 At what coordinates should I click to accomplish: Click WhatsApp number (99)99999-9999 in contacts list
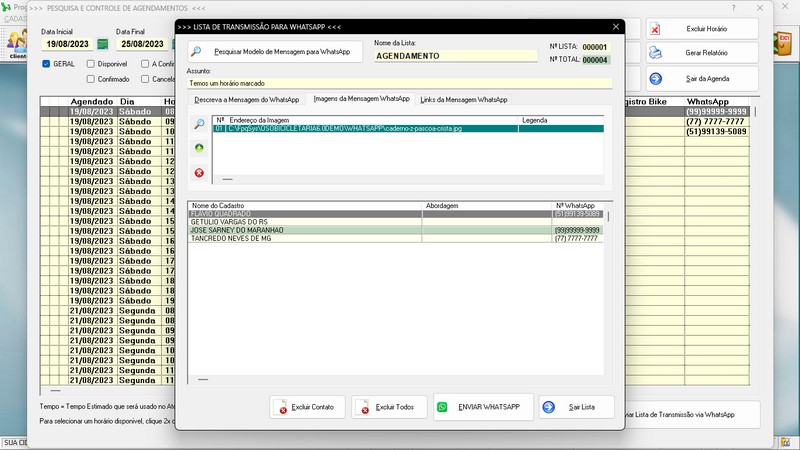(577, 230)
